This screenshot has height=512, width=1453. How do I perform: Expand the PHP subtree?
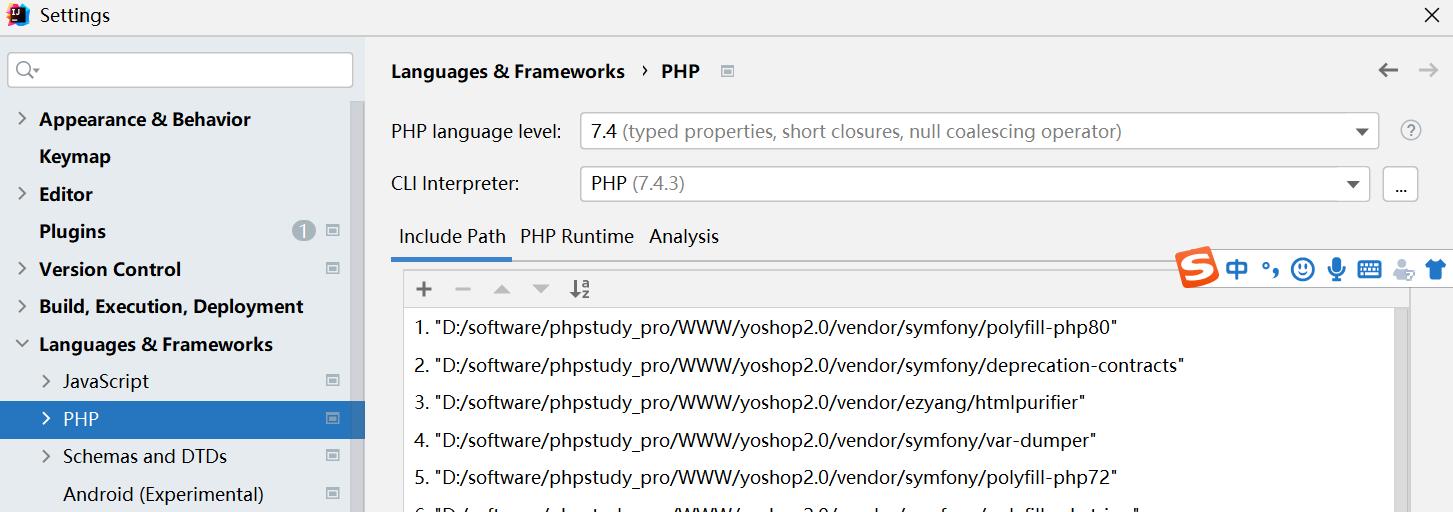click(46, 419)
